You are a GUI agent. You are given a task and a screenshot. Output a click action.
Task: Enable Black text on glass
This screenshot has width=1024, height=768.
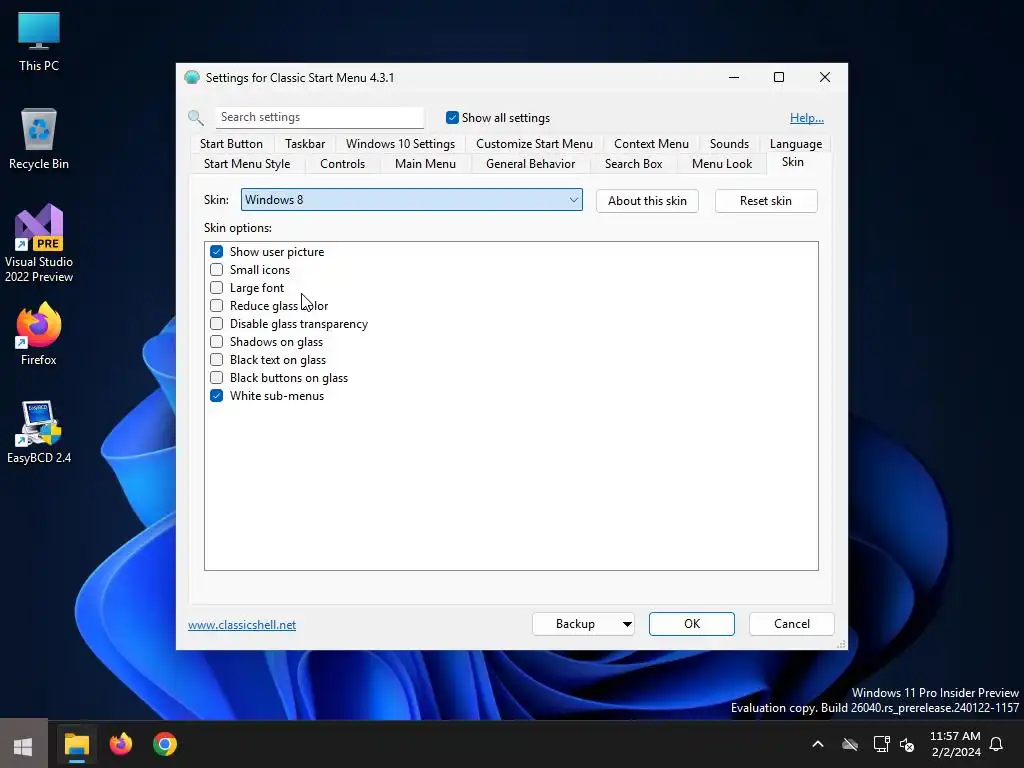click(x=217, y=360)
